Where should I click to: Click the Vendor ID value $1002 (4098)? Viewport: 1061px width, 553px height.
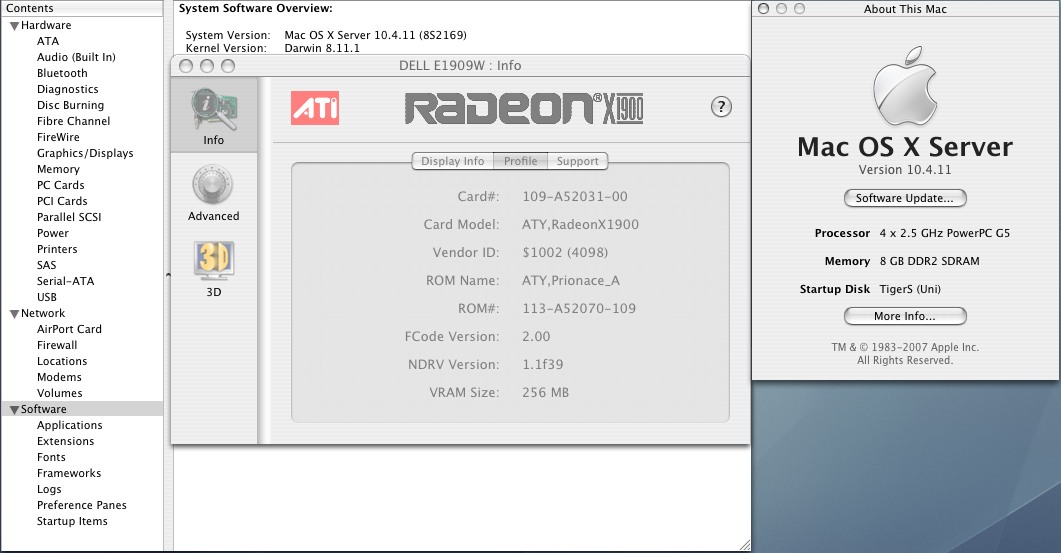pos(565,253)
